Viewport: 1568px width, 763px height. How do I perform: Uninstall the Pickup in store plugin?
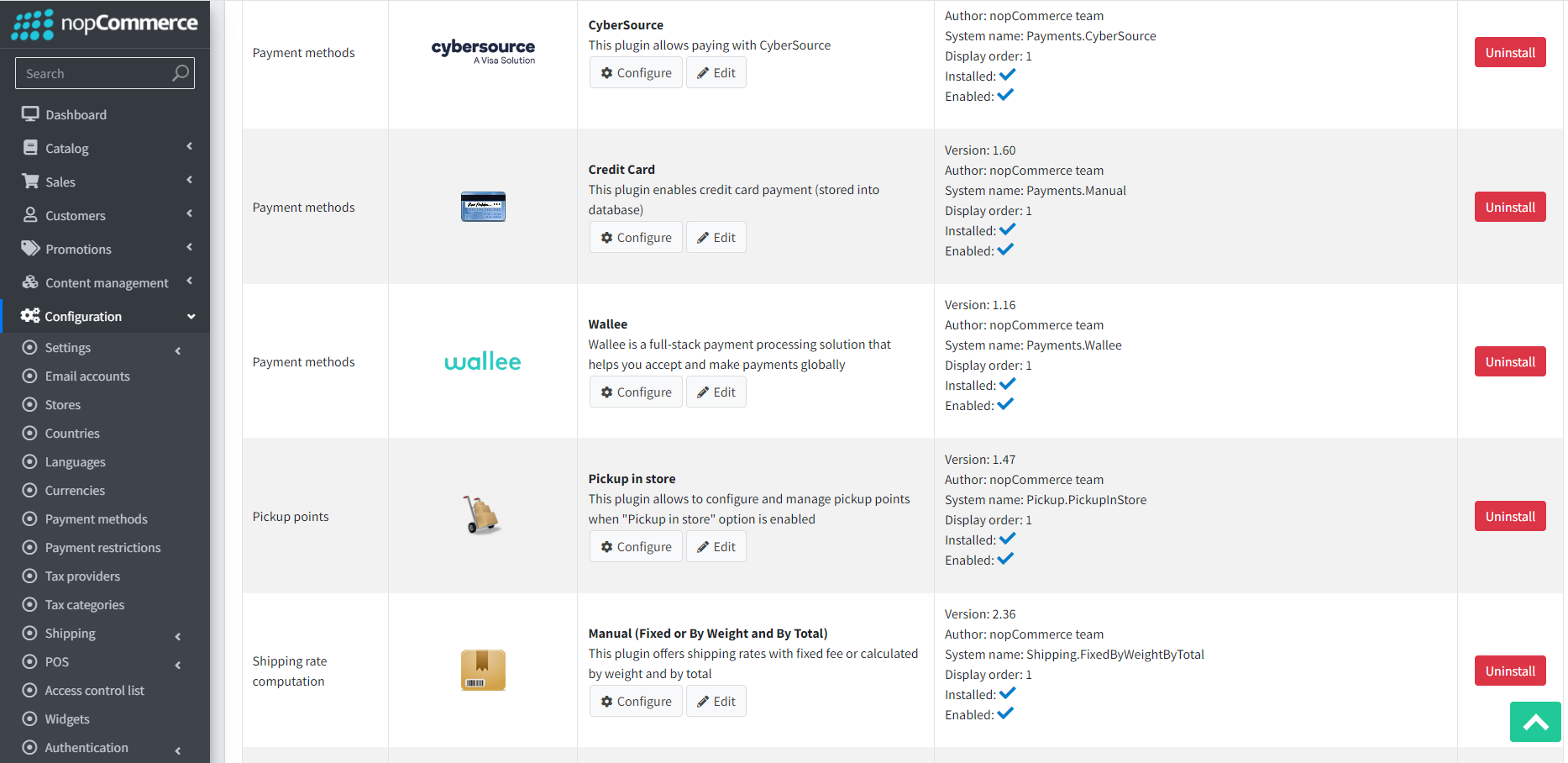click(1509, 516)
